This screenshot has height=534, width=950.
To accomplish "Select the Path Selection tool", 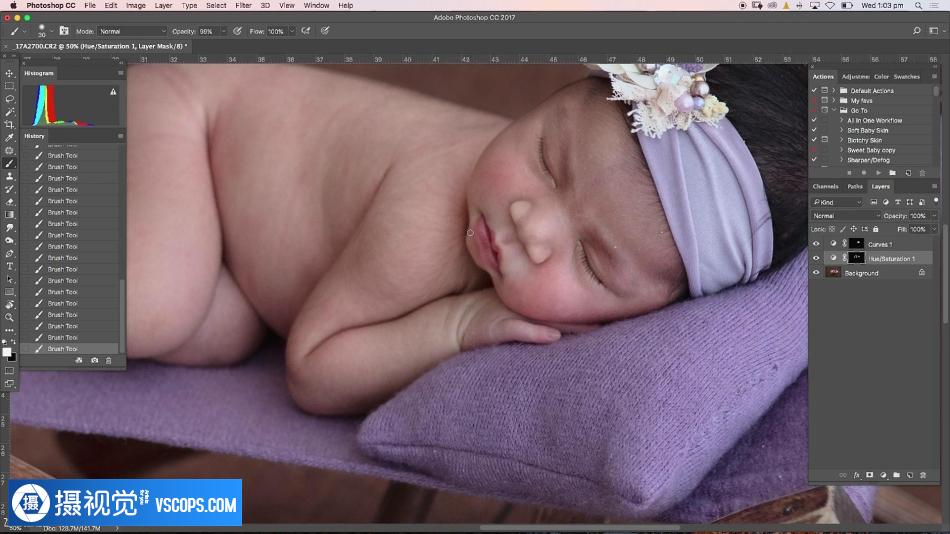I will [9, 279].
